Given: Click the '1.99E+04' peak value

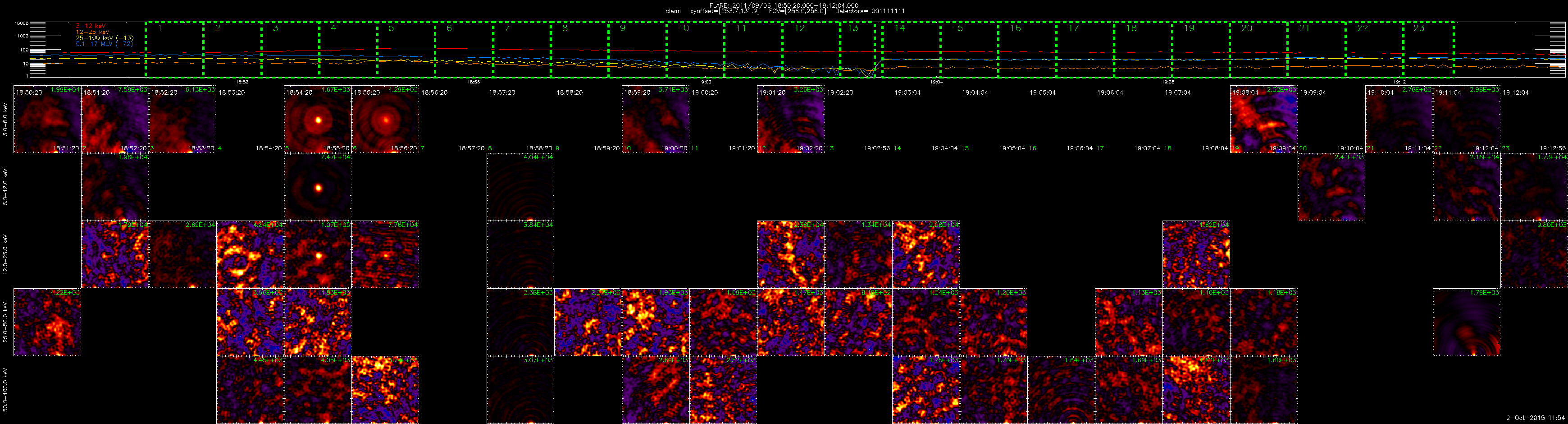Looking at the screenshot, I should coord(65,90).
